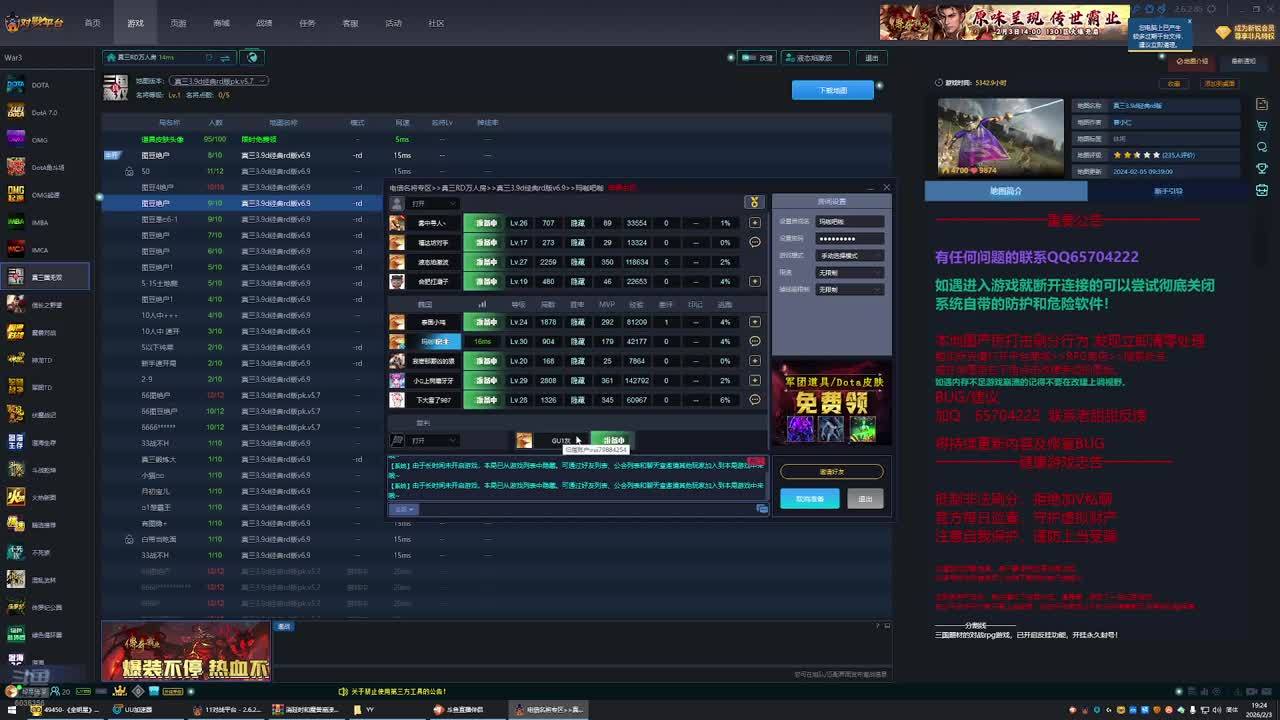Click the trophy icon in right sidebar
Image resolution: width=1280 pixels, height=720 pixels.
(x=1262, y=168)
